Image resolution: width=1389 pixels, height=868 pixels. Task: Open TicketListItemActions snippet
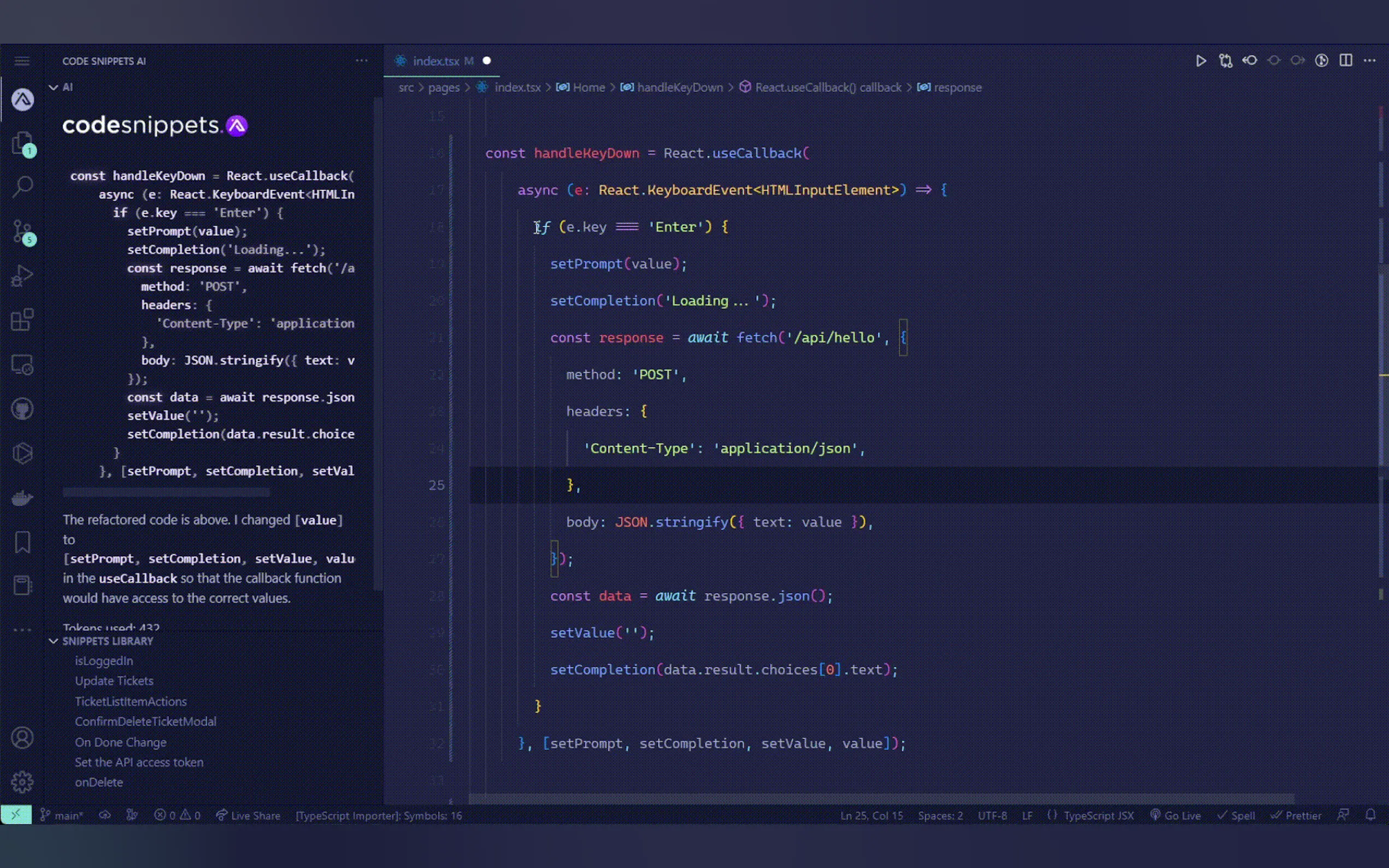coord(130,701)
